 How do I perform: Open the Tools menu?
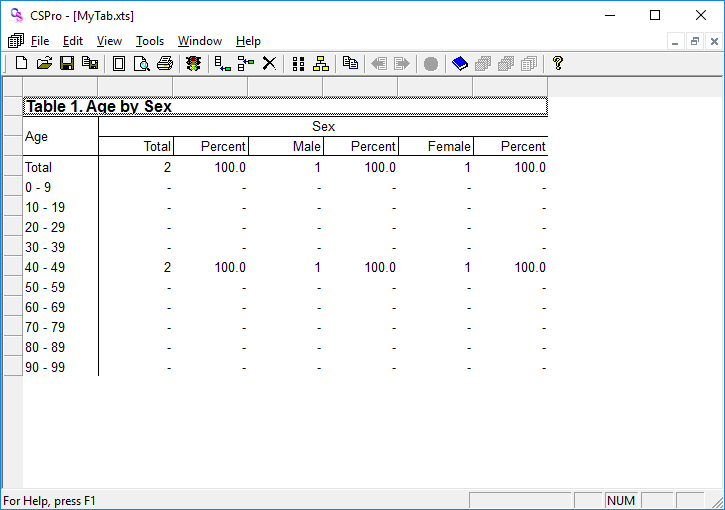pyautogui.click(x=150, y=41)
